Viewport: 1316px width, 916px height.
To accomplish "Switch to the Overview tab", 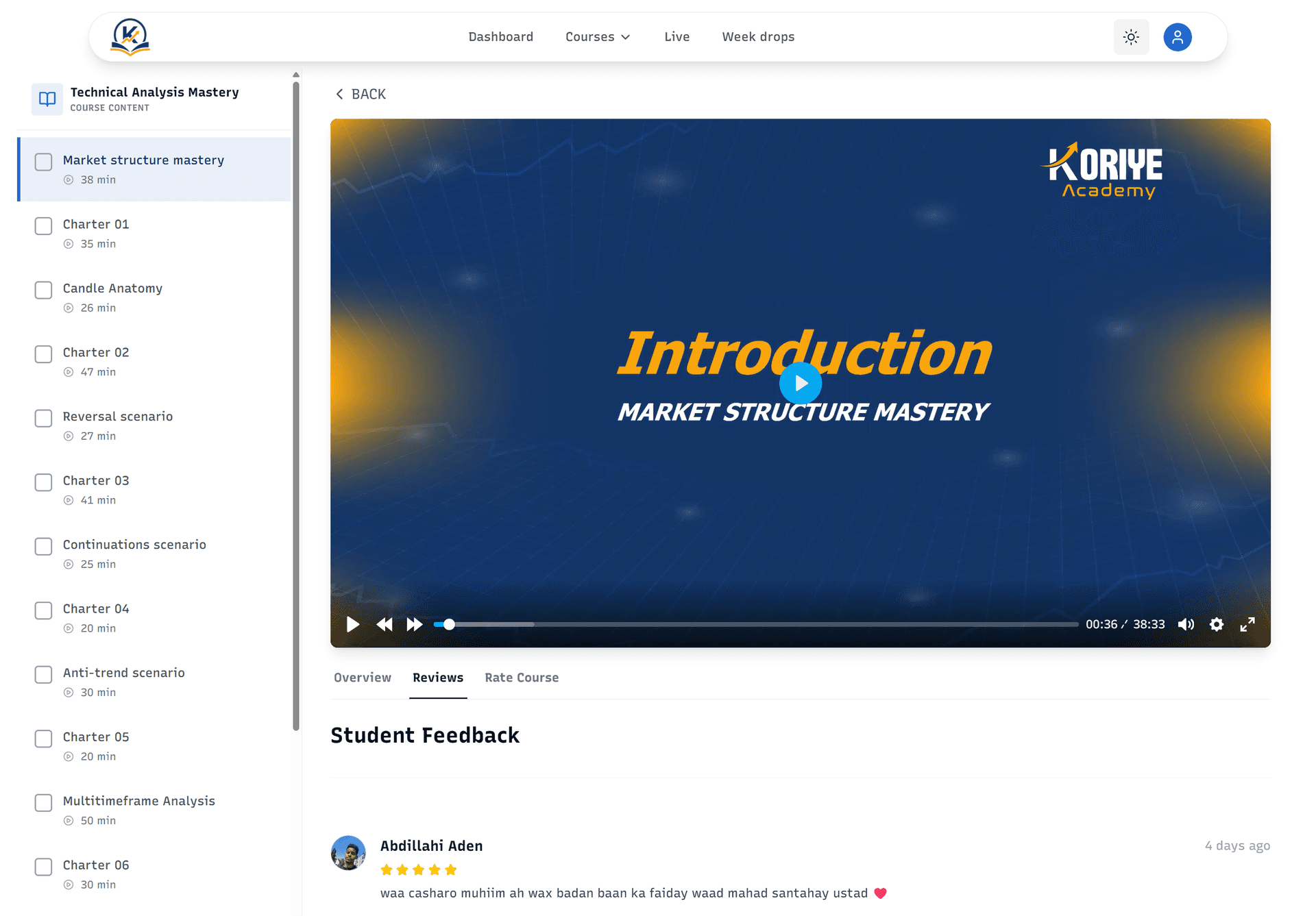I will pos(362,678).
